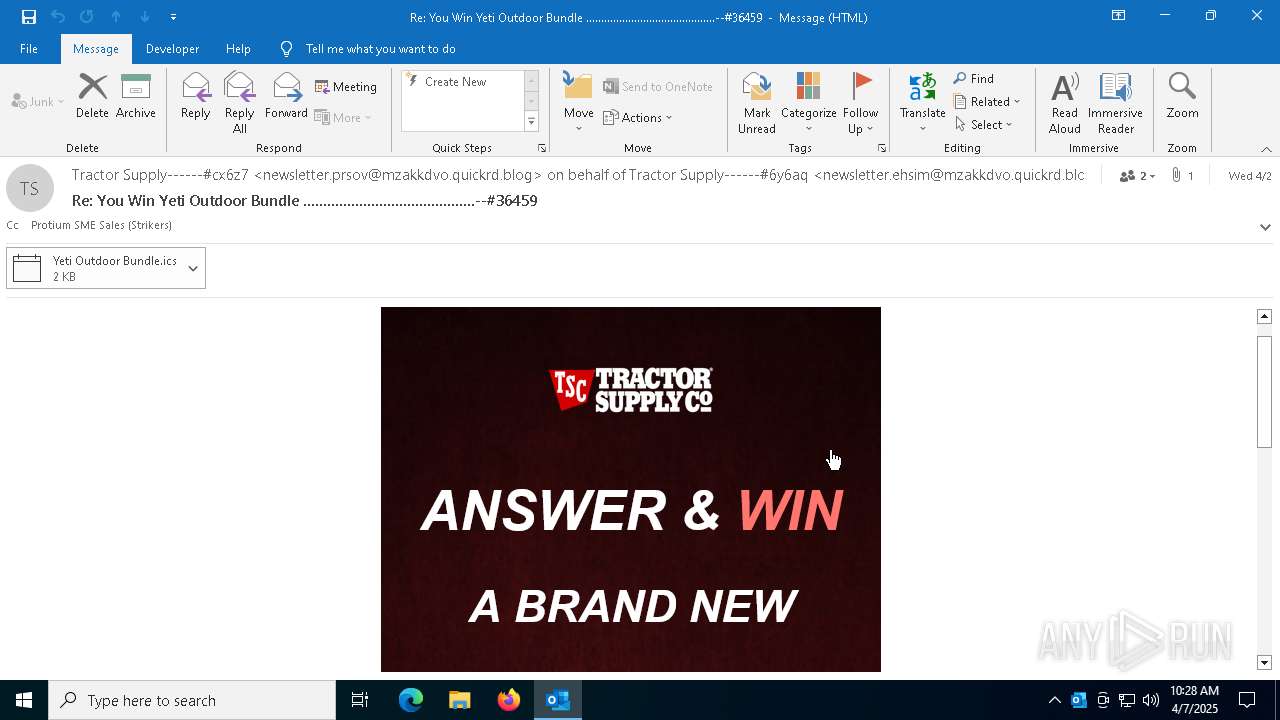The width and height of the screenshot is (1280, 720).
Task: Show hidden system tray icons
Action: coord(1054,700)
